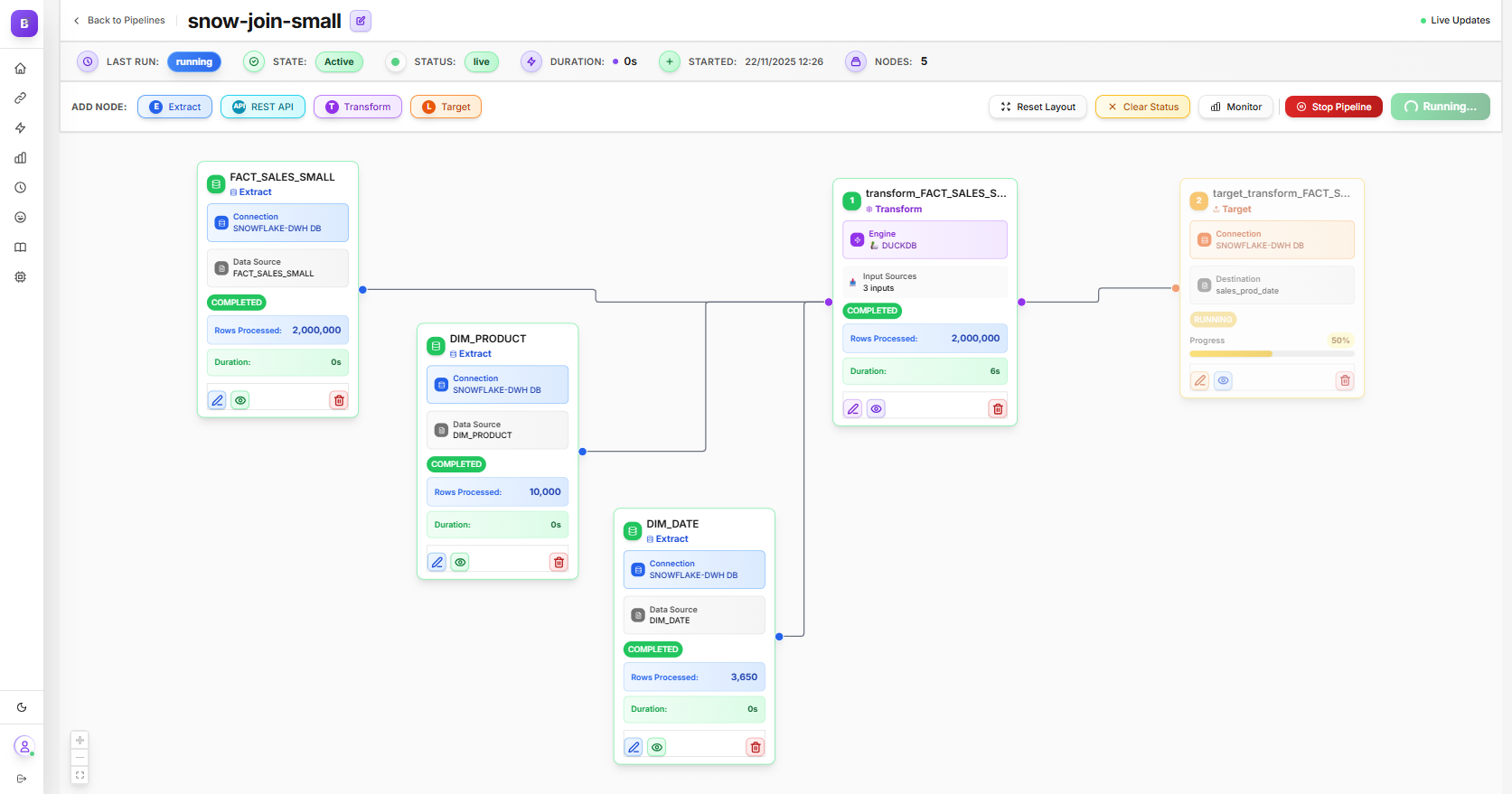This screenshot has width=1512, height=794.
Task: Open the smiley face icon in sidebar
Action: (21, 218)
